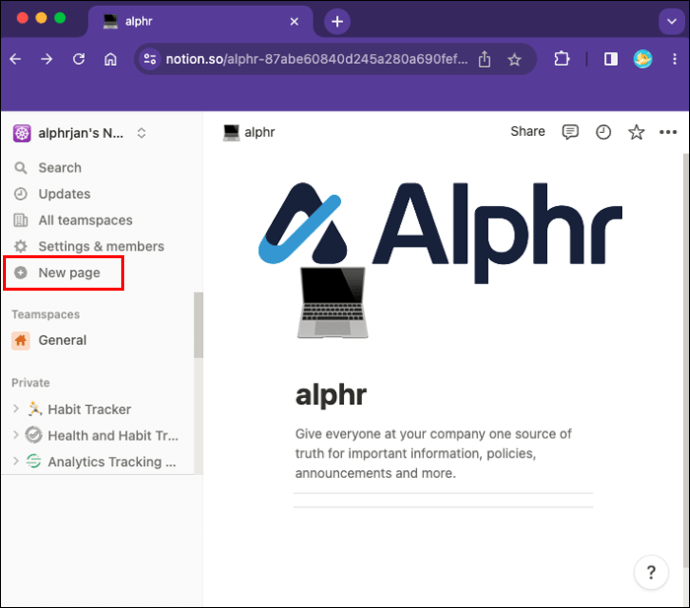Go forward with the browser forward arrow
690x608 pixels.
(x=47, y=59)
